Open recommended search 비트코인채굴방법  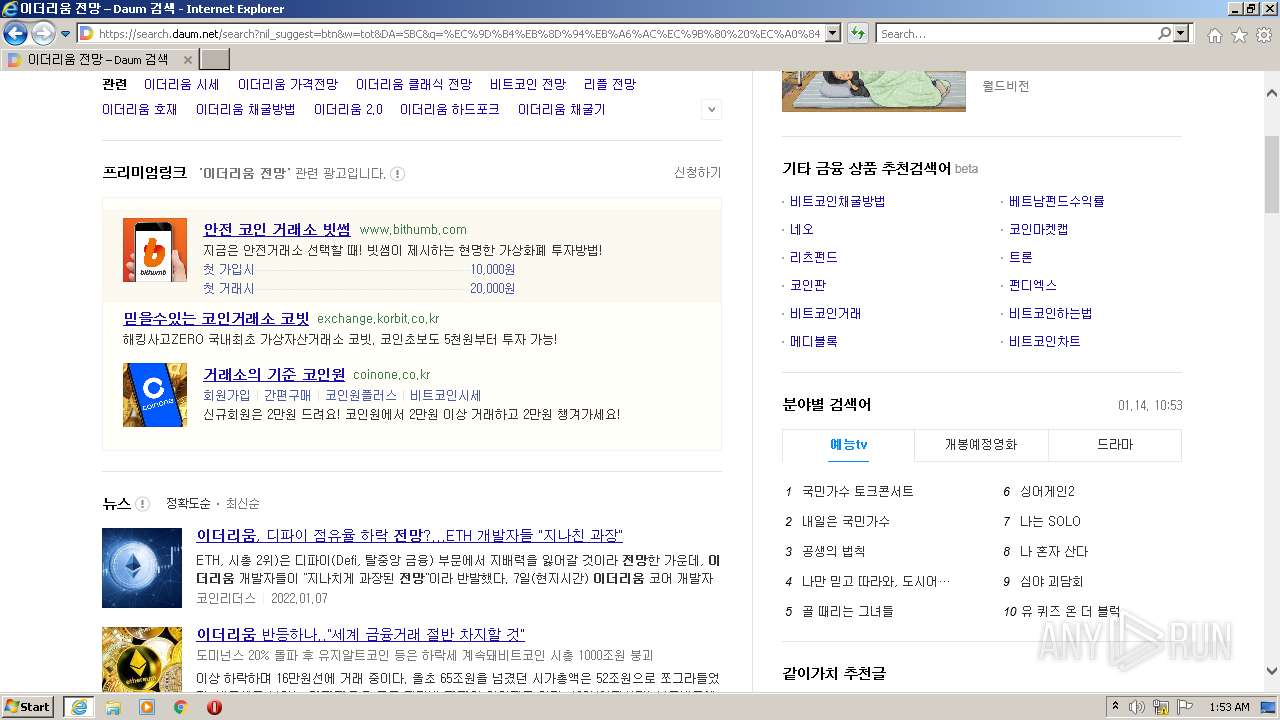837,201
